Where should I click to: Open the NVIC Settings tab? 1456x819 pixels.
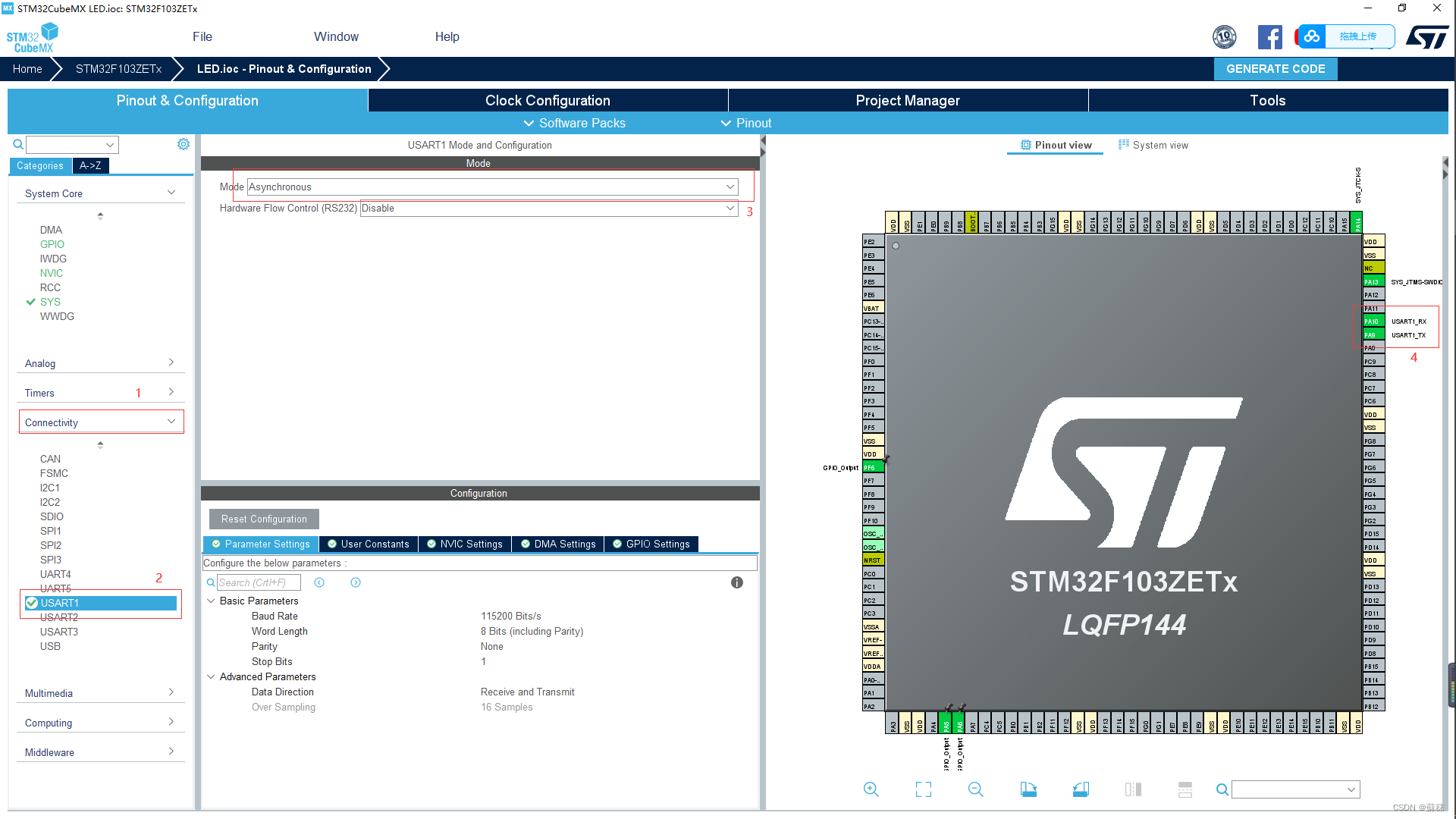pyautogui.click(x=464, y=544)
